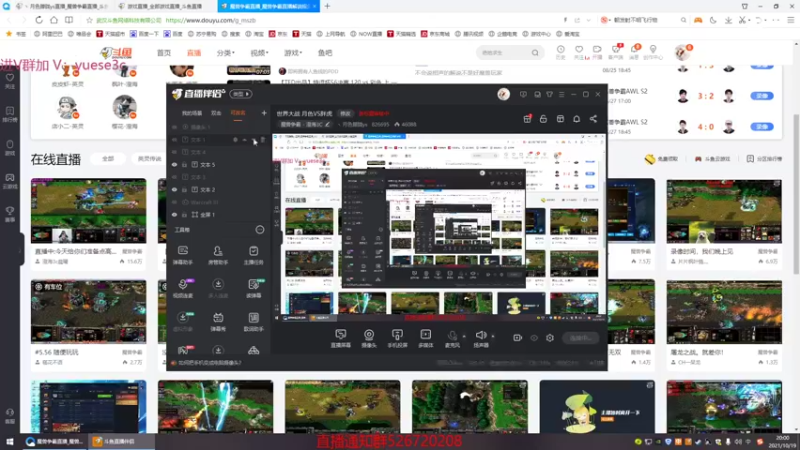Expand the 视频 dropdown in Douyu nav
Image resolution: width=800 pixels, height=450 pixels.
click(x=259, y=53)
